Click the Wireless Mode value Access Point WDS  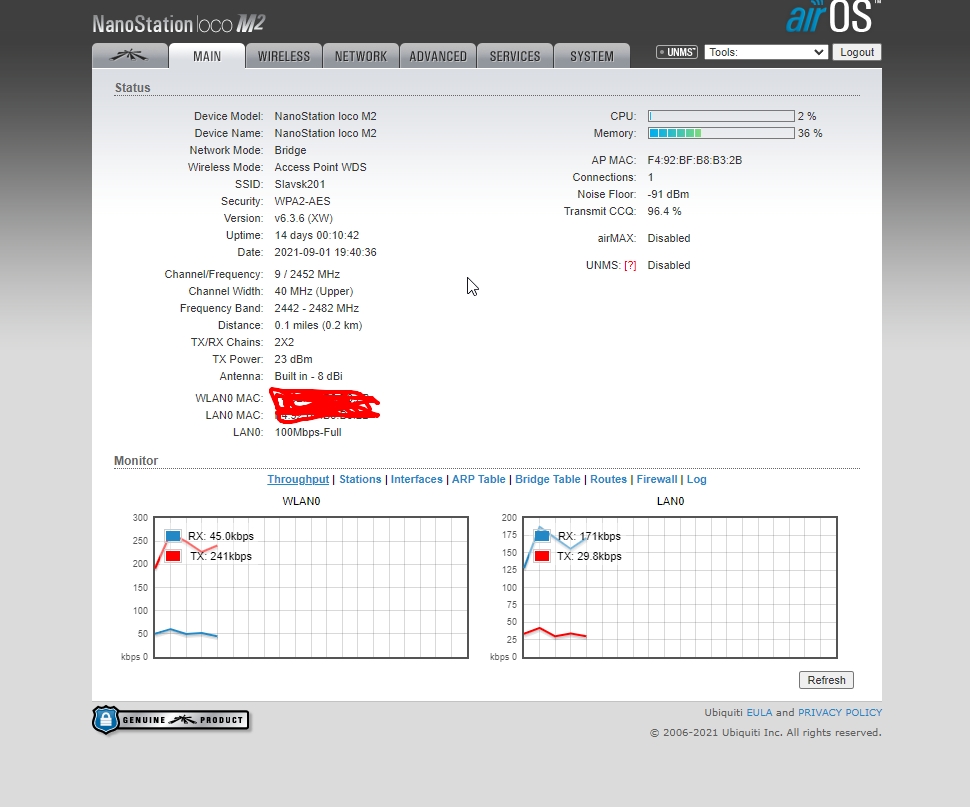pos(320,168)
